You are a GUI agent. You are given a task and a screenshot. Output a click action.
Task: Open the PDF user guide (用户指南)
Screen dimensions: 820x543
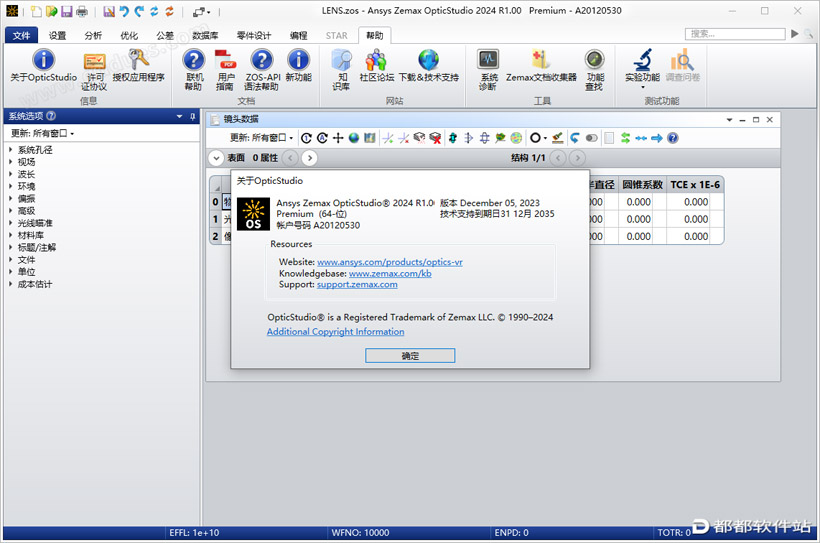pos(225,60)
